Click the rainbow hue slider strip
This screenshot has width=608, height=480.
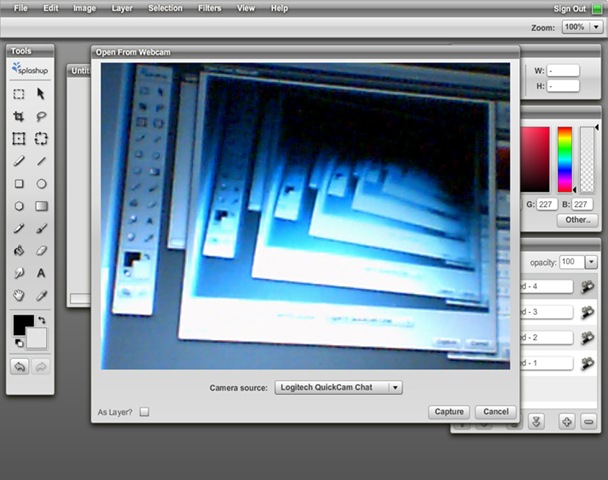564,159
